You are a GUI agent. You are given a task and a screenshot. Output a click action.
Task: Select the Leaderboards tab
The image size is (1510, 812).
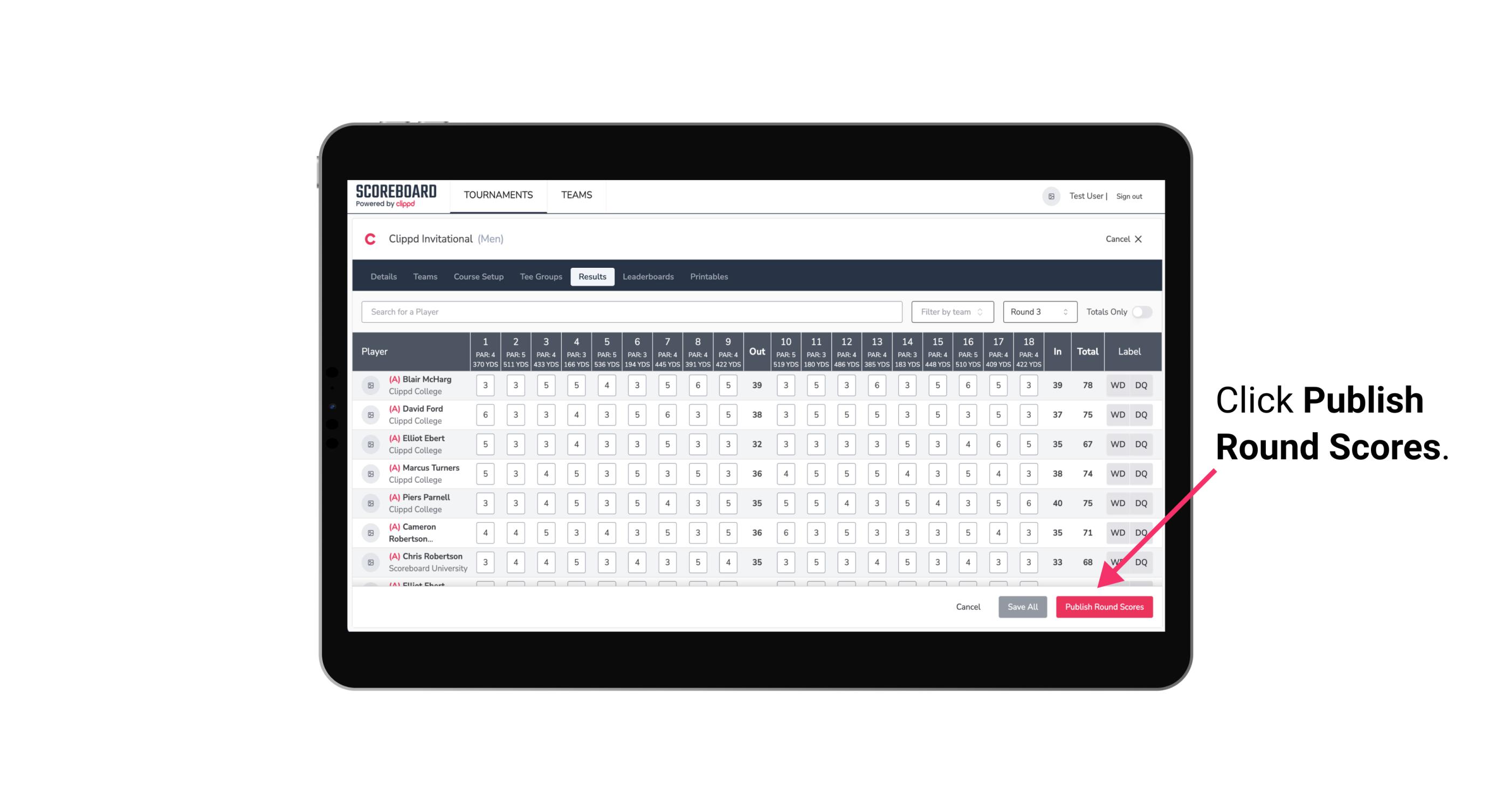click(x=648, y=276)
